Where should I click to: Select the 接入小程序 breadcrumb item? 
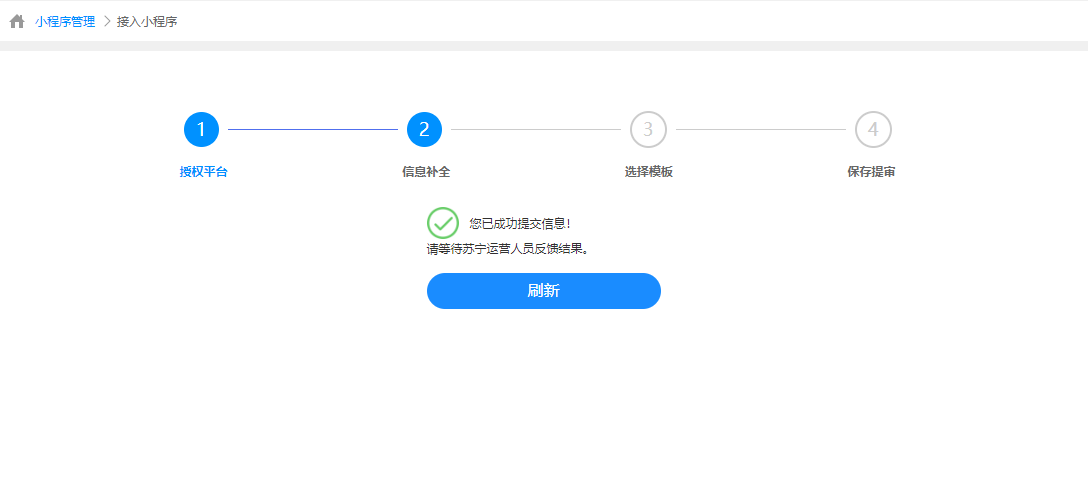147,21
